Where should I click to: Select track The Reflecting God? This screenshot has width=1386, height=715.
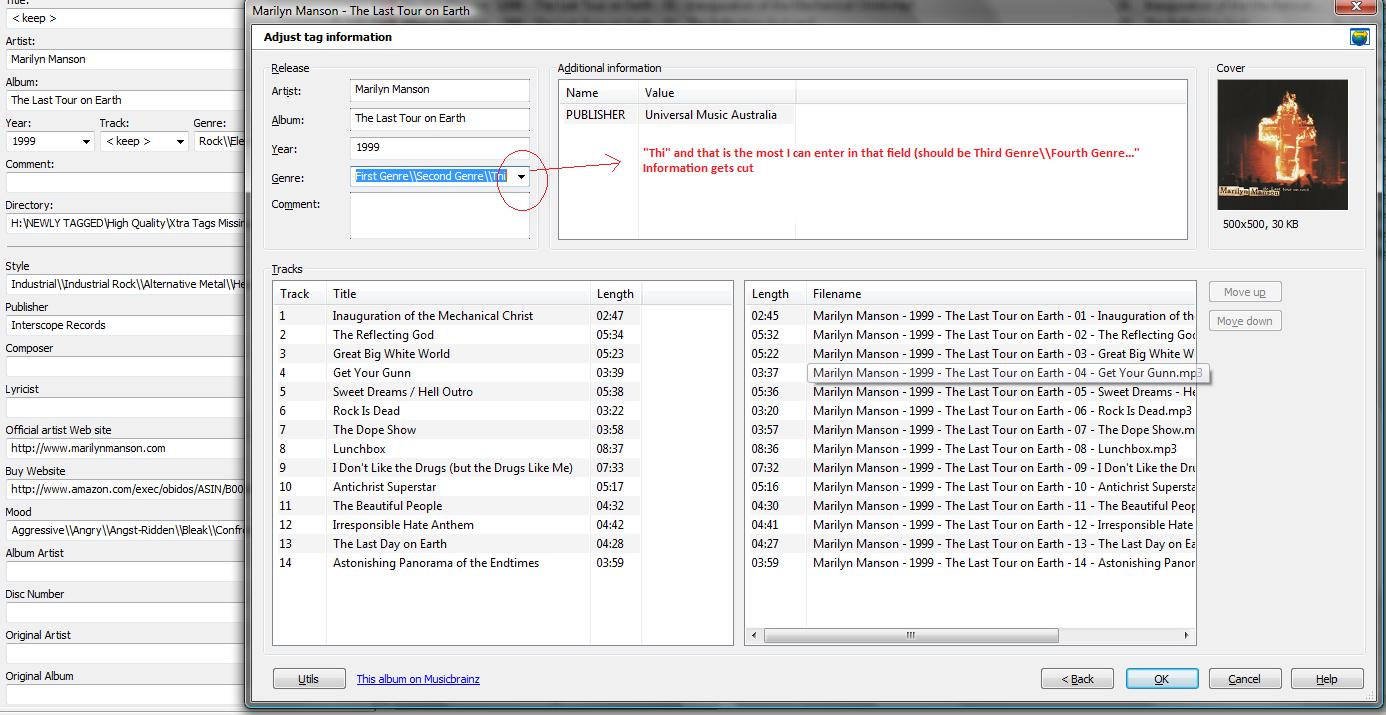pos(383,335)
